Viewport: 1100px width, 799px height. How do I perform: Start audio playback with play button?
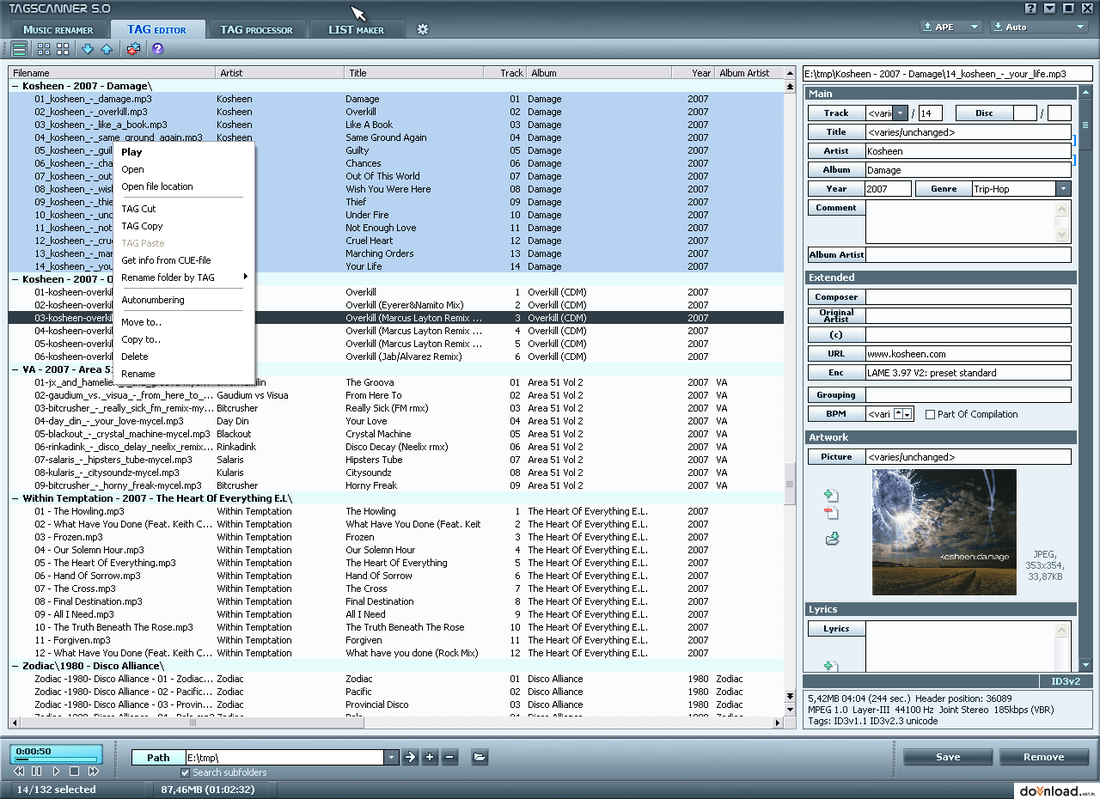[55, 771]
